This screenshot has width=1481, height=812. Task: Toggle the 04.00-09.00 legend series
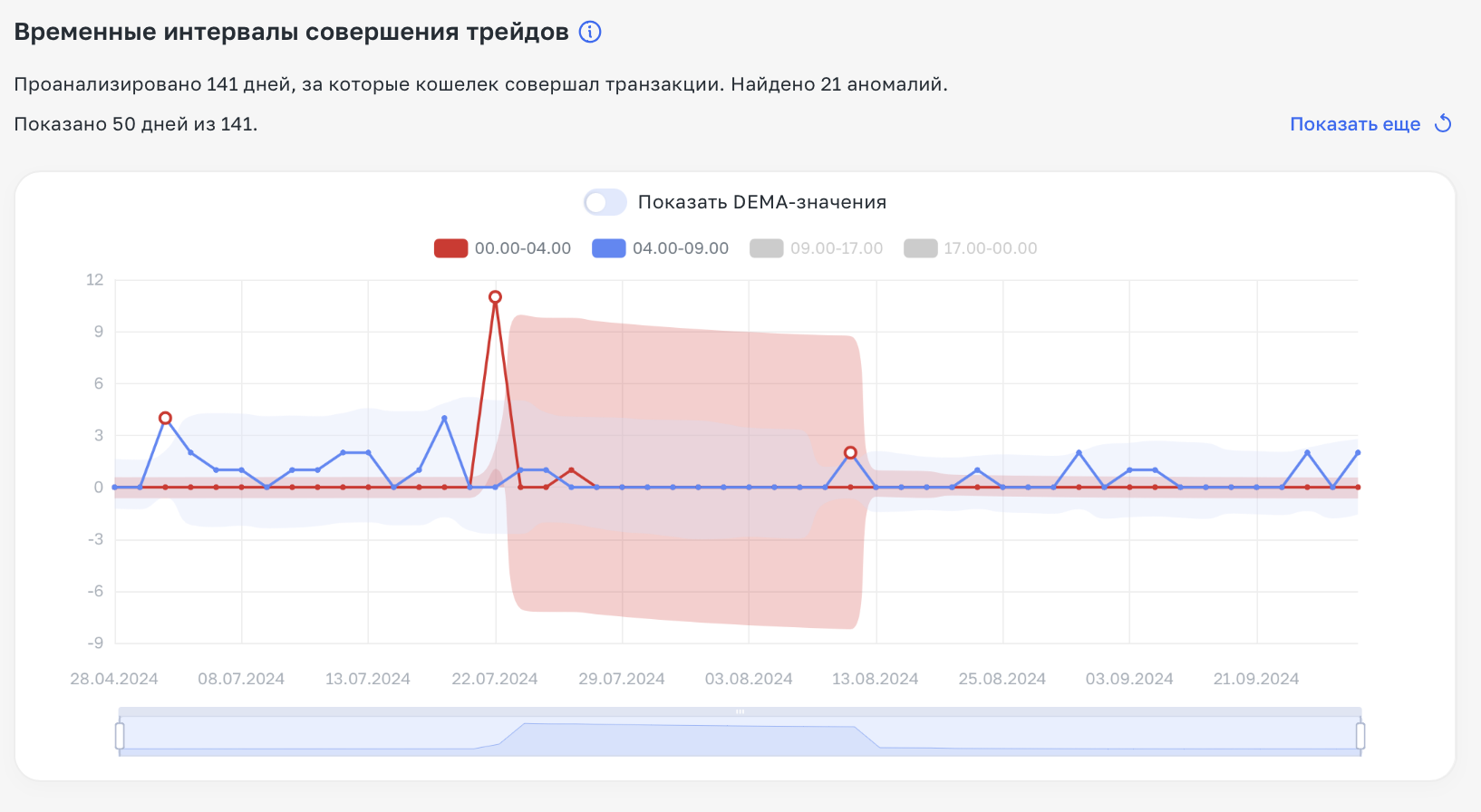coord(661,248)
